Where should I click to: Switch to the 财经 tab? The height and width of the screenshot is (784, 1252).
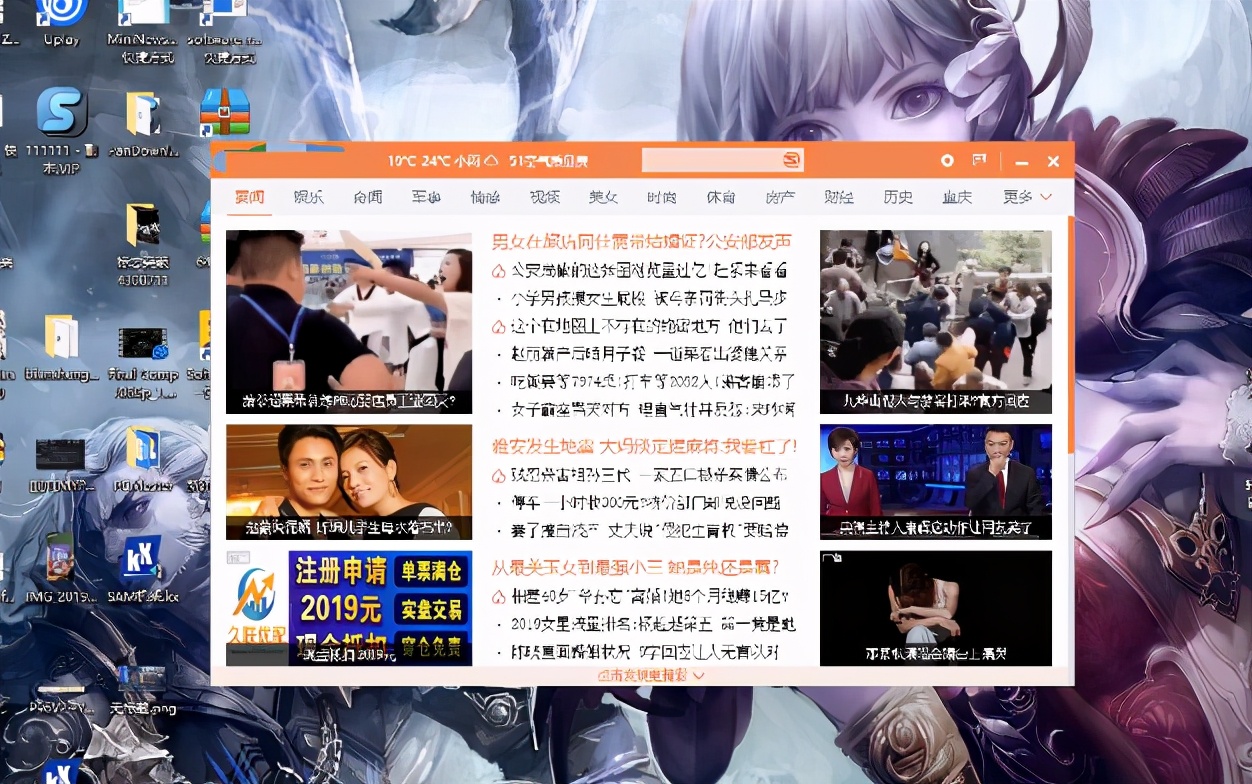tap(838, 197)
